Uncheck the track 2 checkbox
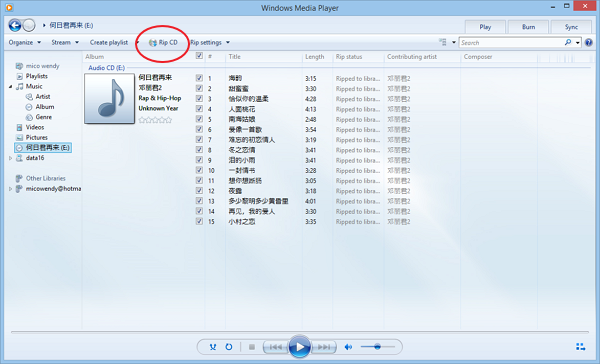This screenshot has width=600, height=364. point(199,88)
